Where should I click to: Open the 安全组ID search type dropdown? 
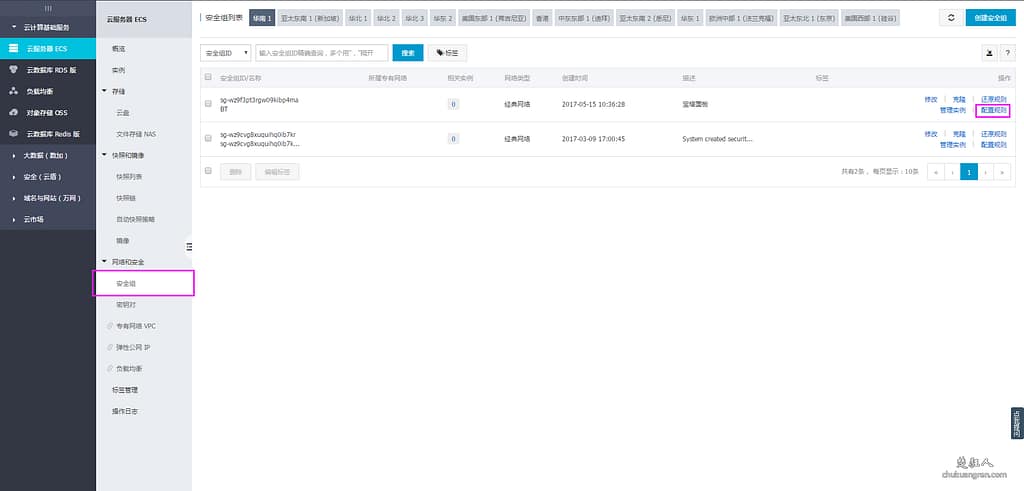pyautogui.click(x=225, y=53)
